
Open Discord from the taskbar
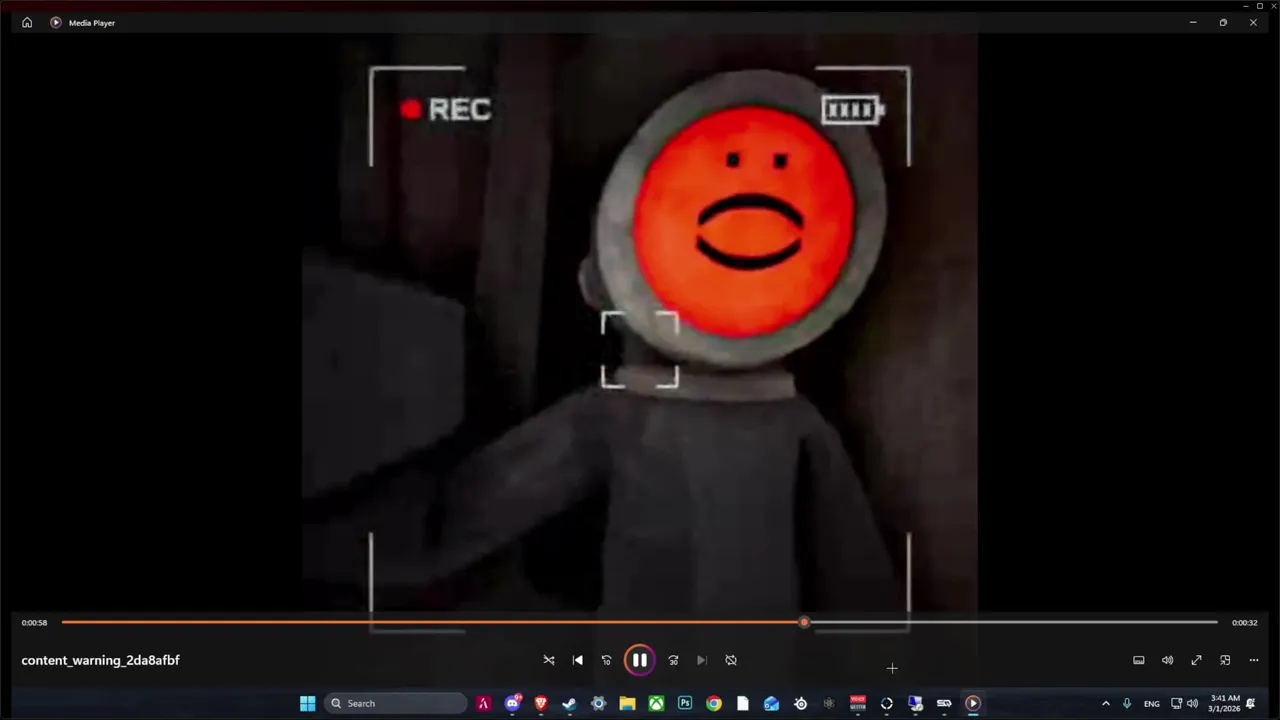pyautogui.click(x=512, y=703)
